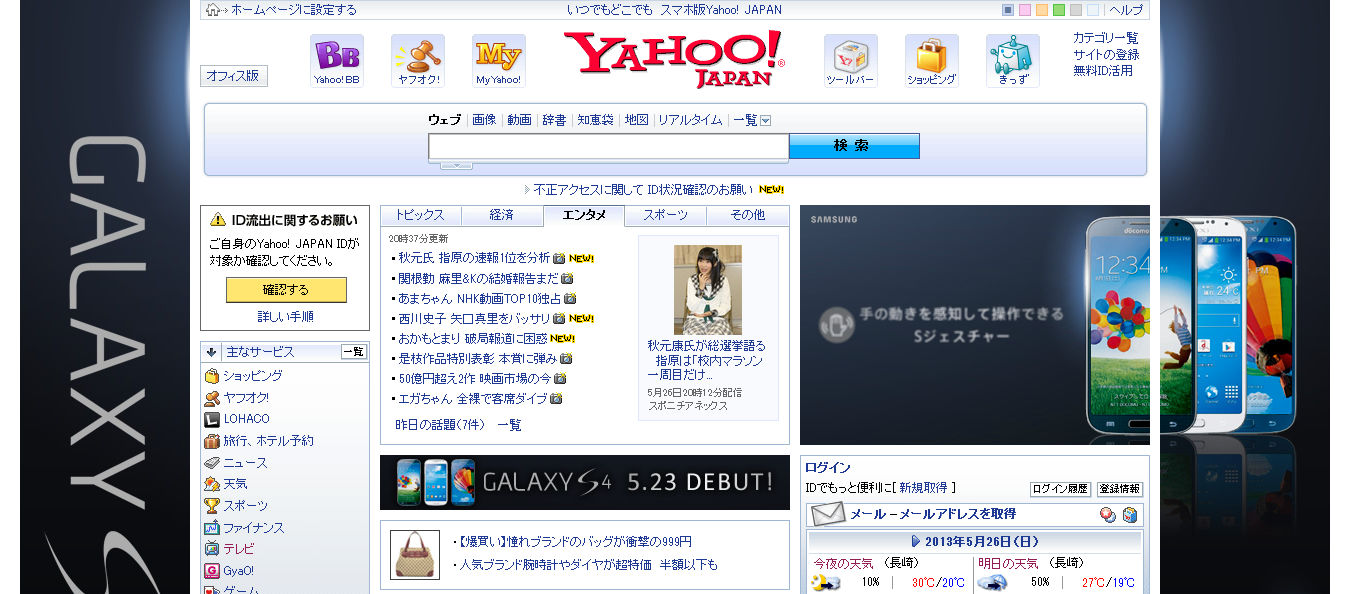
Task: Open the 詳しい手順 link
Action: (x=286, y=316)
